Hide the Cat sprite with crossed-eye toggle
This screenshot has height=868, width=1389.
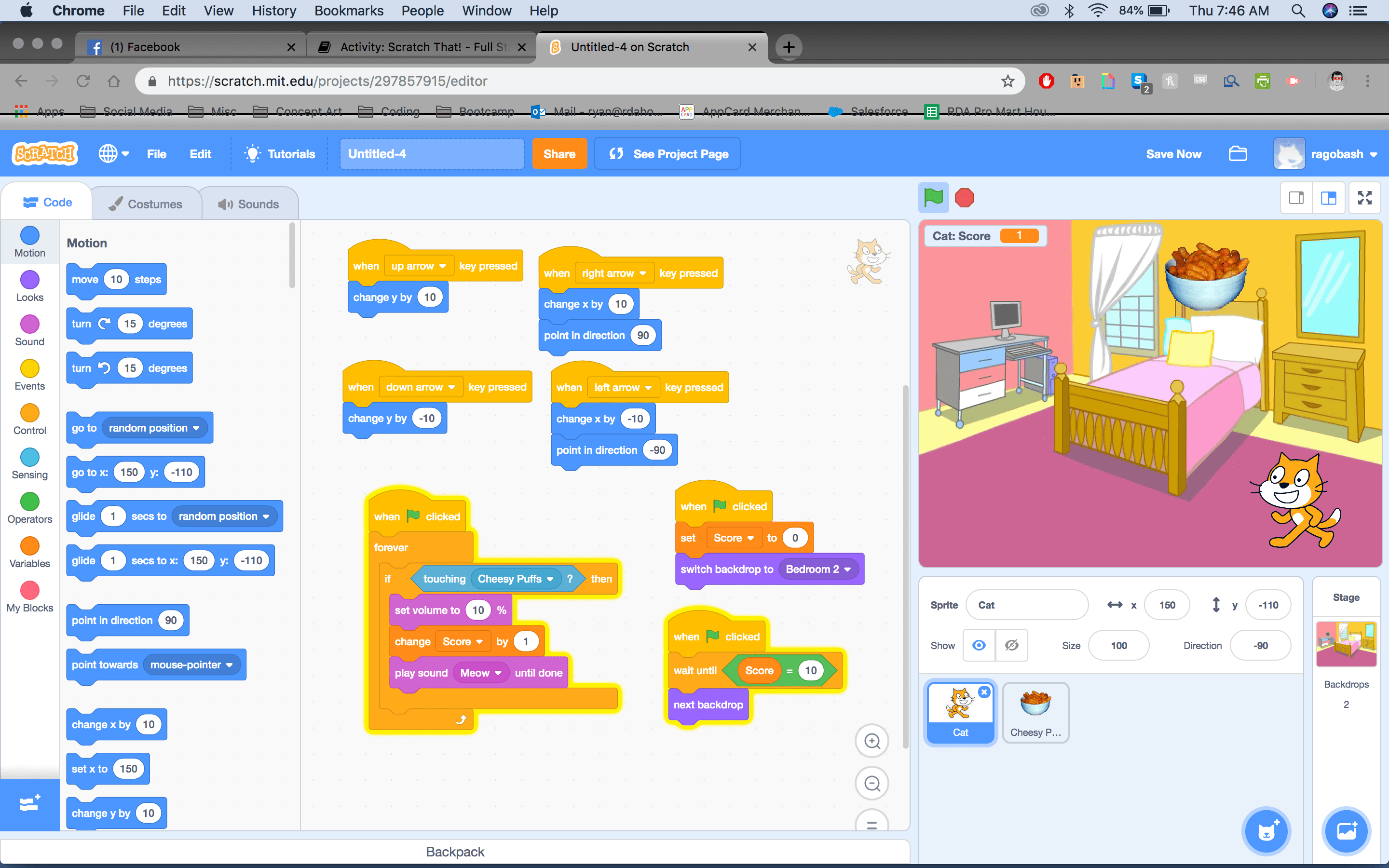(1011, 645)
